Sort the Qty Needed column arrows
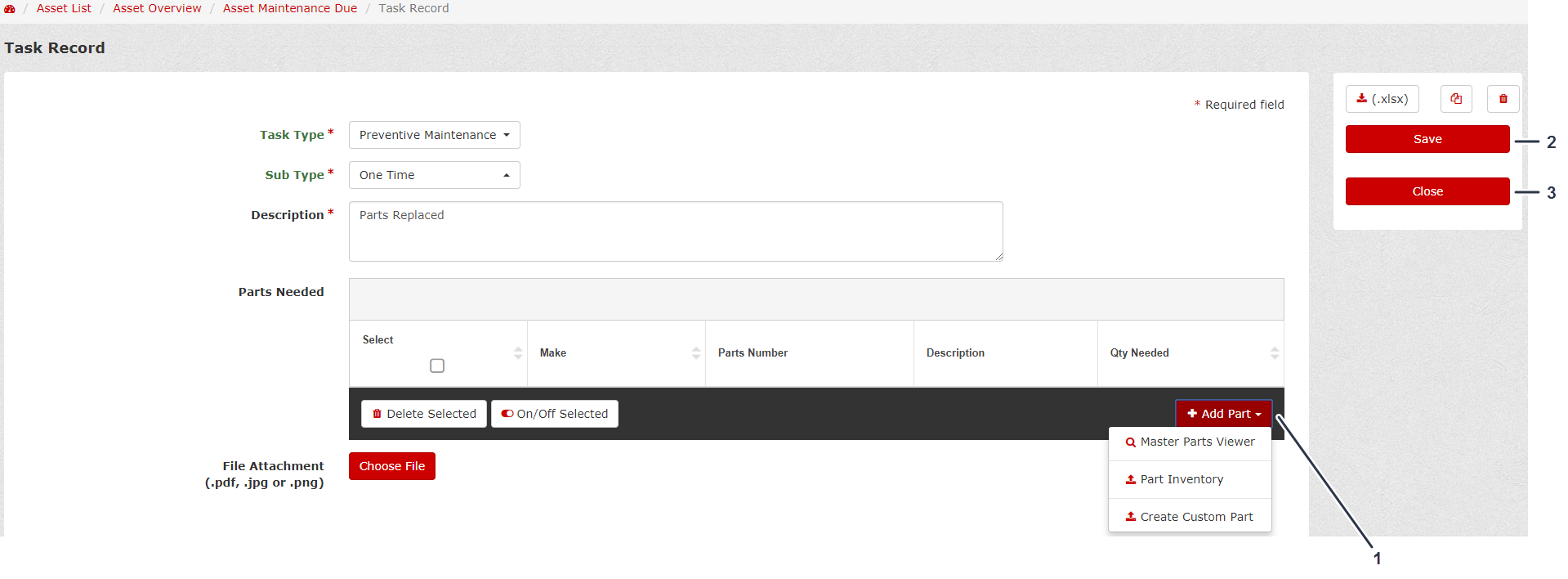1568x579 pixels. 1274,353
